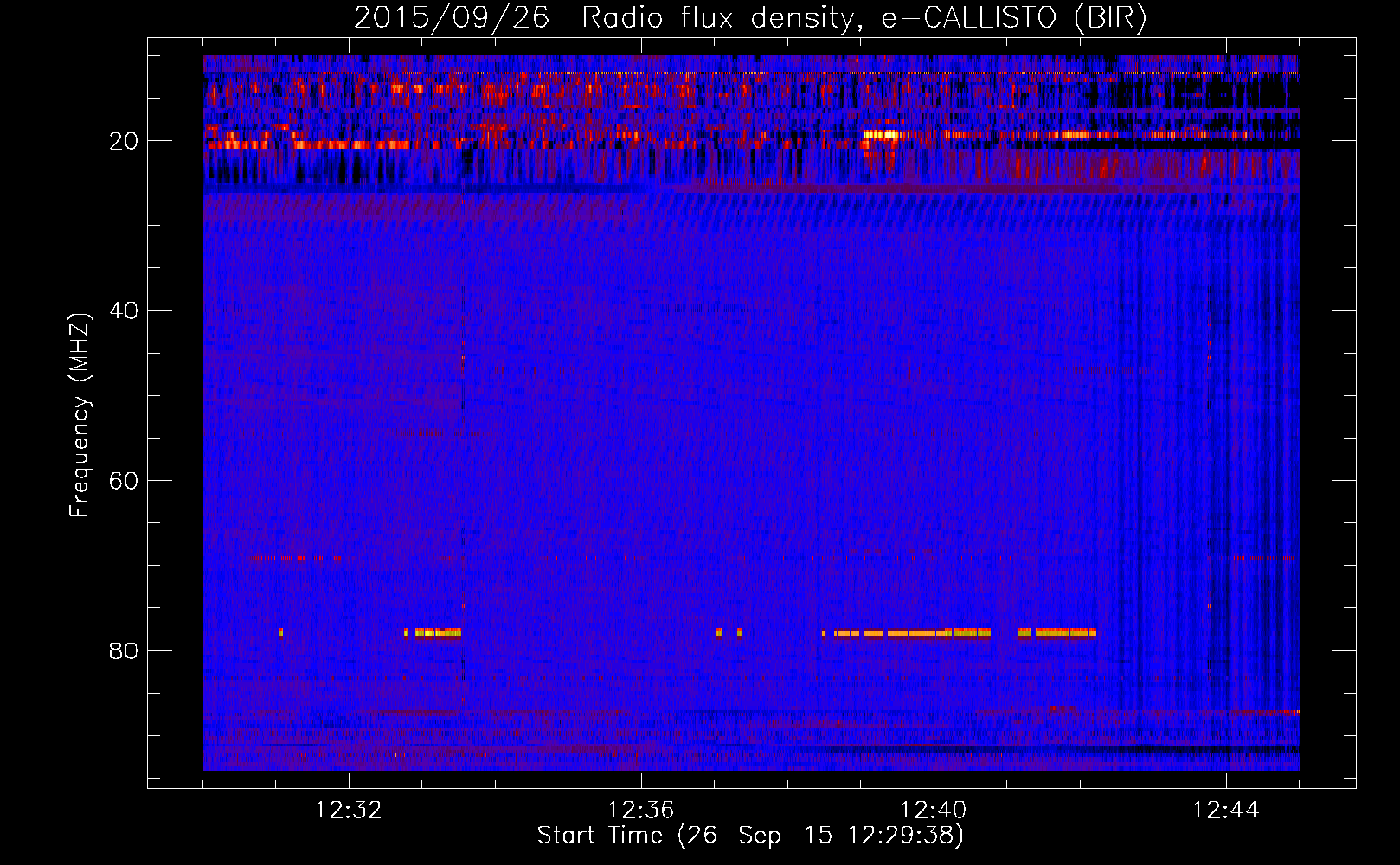
Task: Click the '80' frequency tick label
Action: [x=125, y=650]
